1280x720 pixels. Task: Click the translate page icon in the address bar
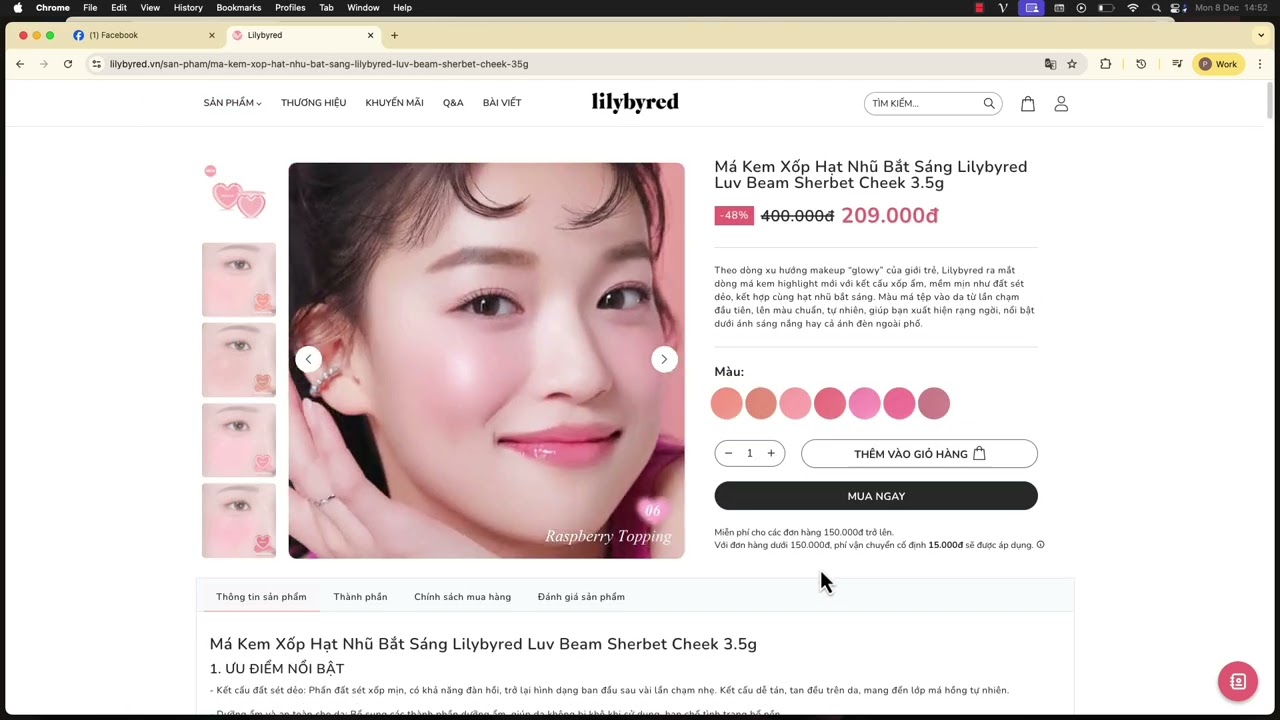pos(1050,64)
